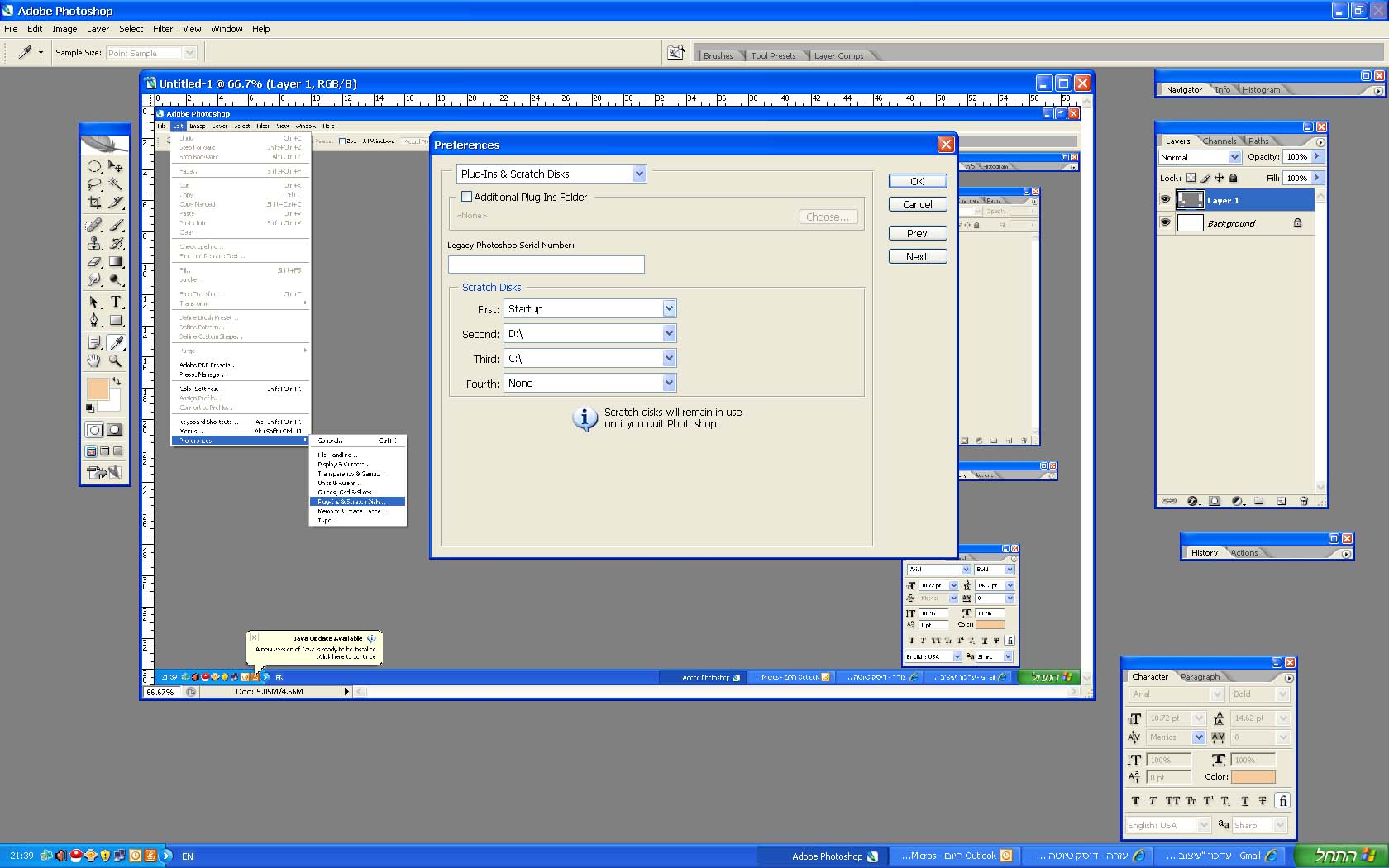Switch to the Paths tab
Screen dimensions: 1389x868
click(1258, 141)
